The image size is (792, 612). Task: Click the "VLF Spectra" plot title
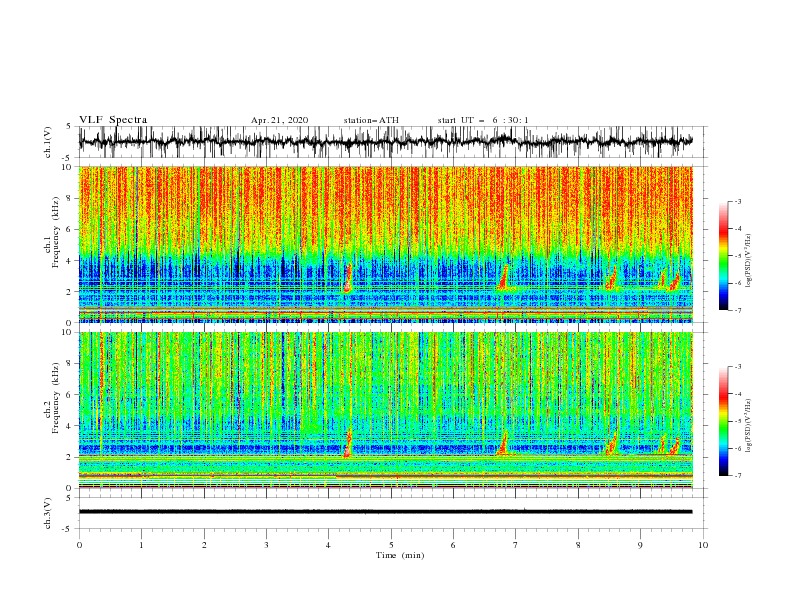113,120
